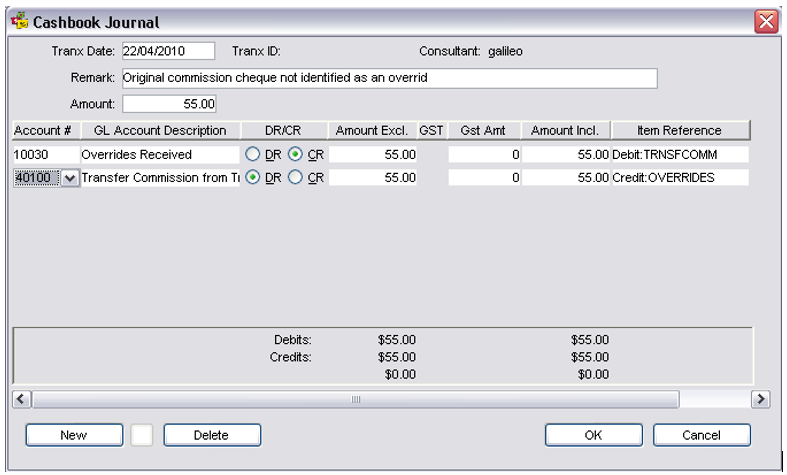This screenshot has width=787, height=475.
Task: Click the Delete button
Action: 212,435
